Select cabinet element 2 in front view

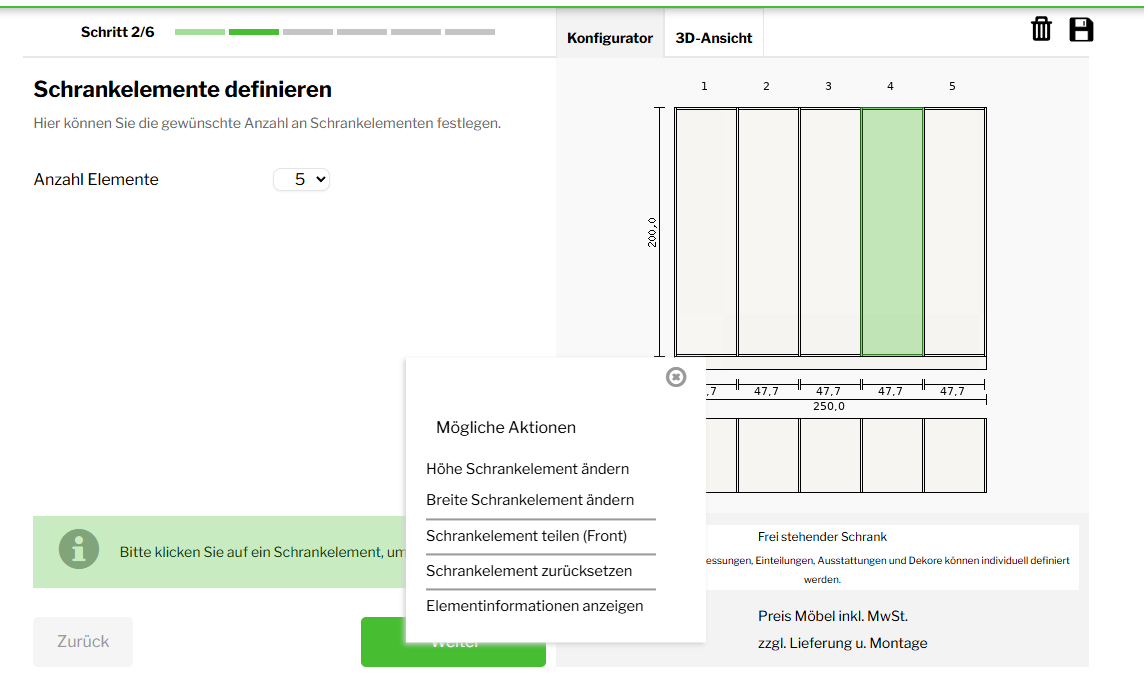[768, 231]
